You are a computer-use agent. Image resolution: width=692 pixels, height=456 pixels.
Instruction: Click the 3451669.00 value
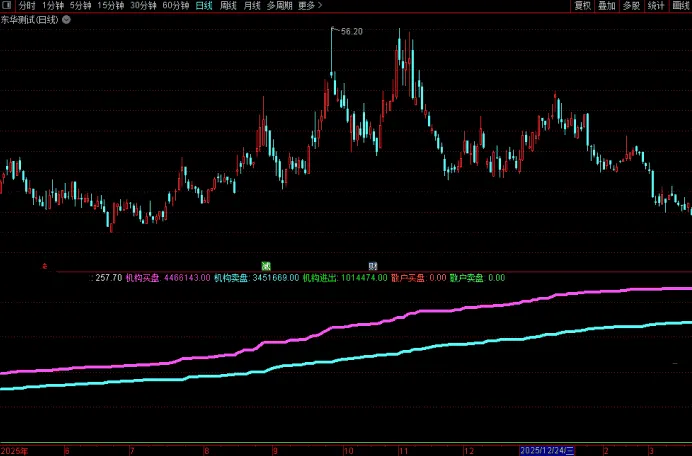[276, 278]
